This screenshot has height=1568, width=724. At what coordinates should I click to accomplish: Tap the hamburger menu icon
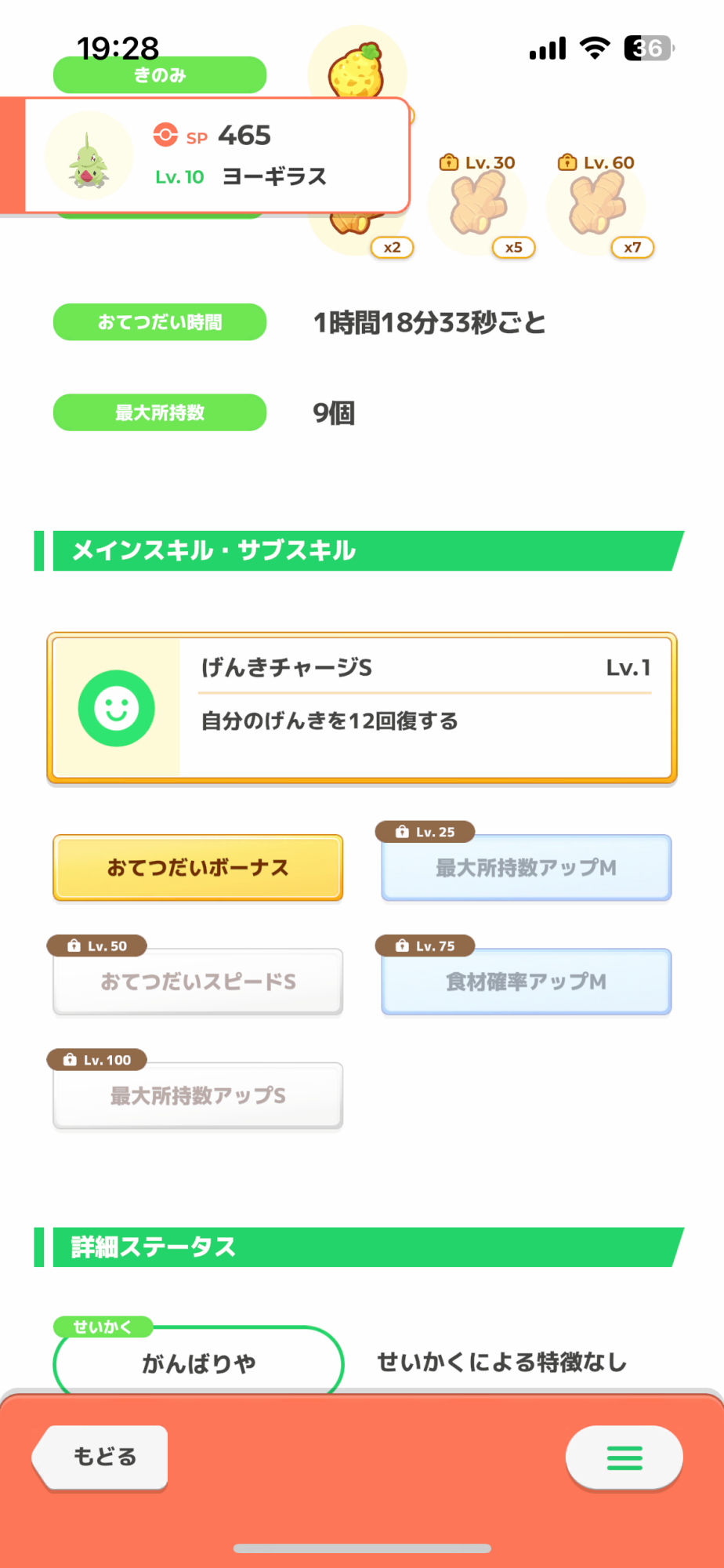pyautogui.click(x=624, y=1457)
